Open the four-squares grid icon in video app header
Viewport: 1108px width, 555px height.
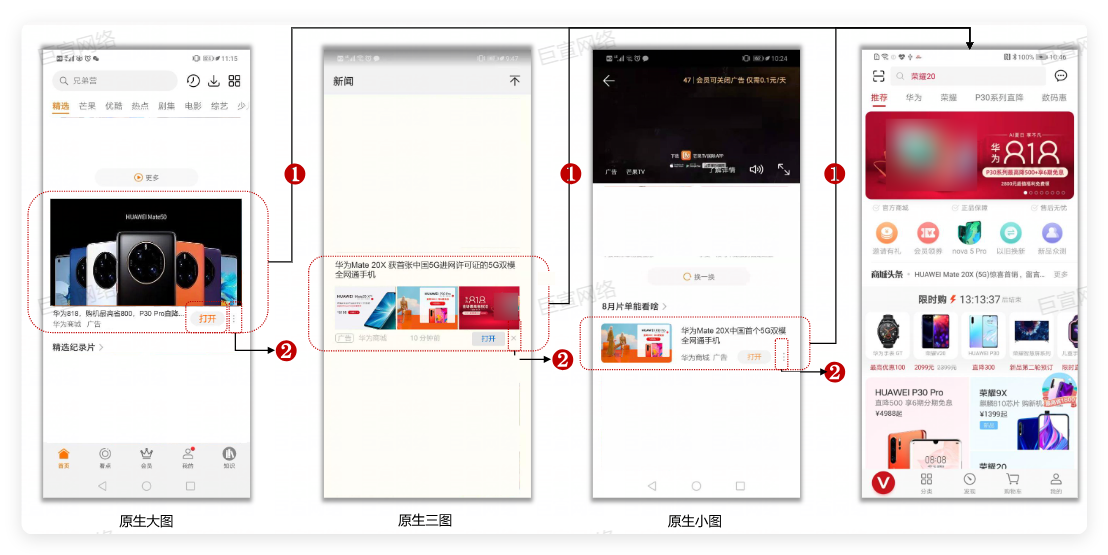point(235,81)
